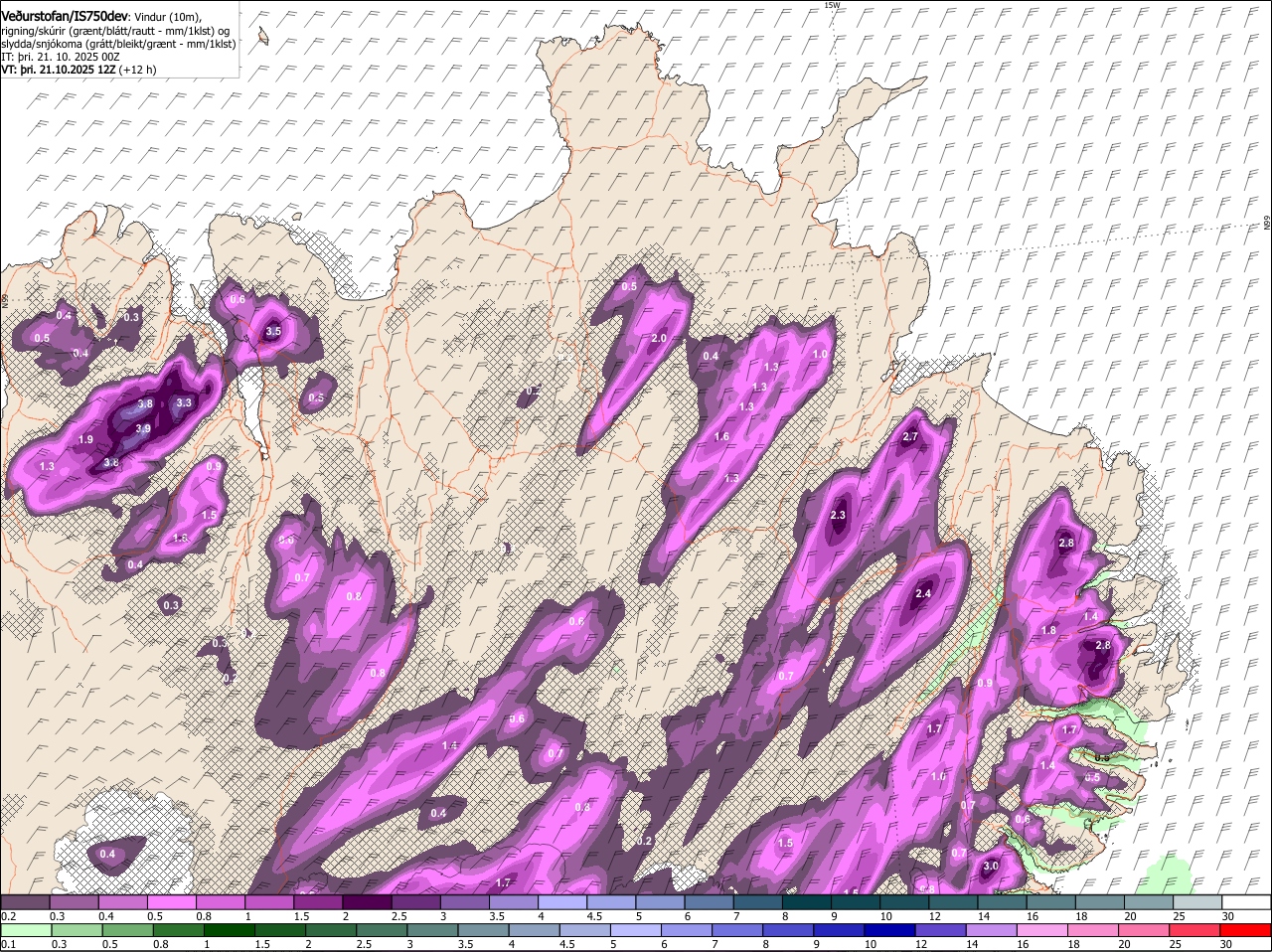The image size is (1272, 952).
Task: Click the slydda/snjókoma description line
Action: 118,44
